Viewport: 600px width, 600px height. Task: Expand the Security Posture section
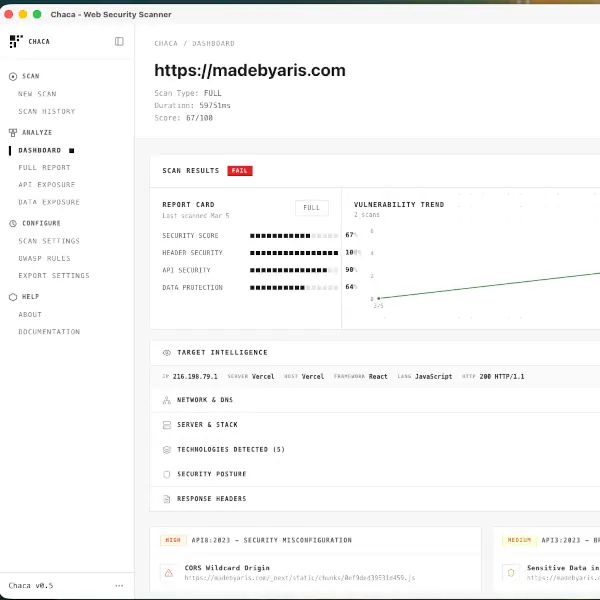click(211, 474)
